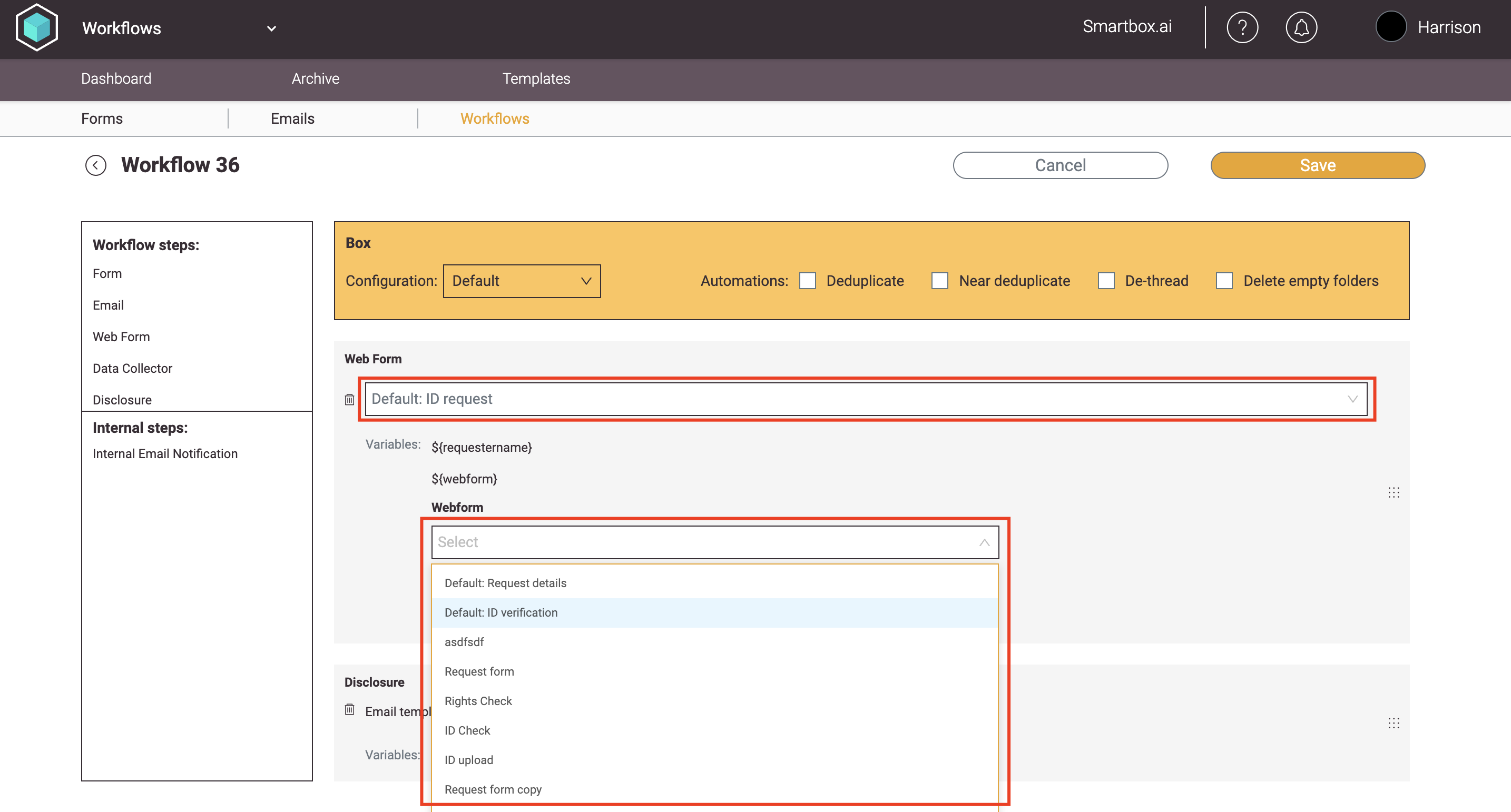
Task: Delete the Web Form step using the trash icon
Action: [x=350, y=399]
